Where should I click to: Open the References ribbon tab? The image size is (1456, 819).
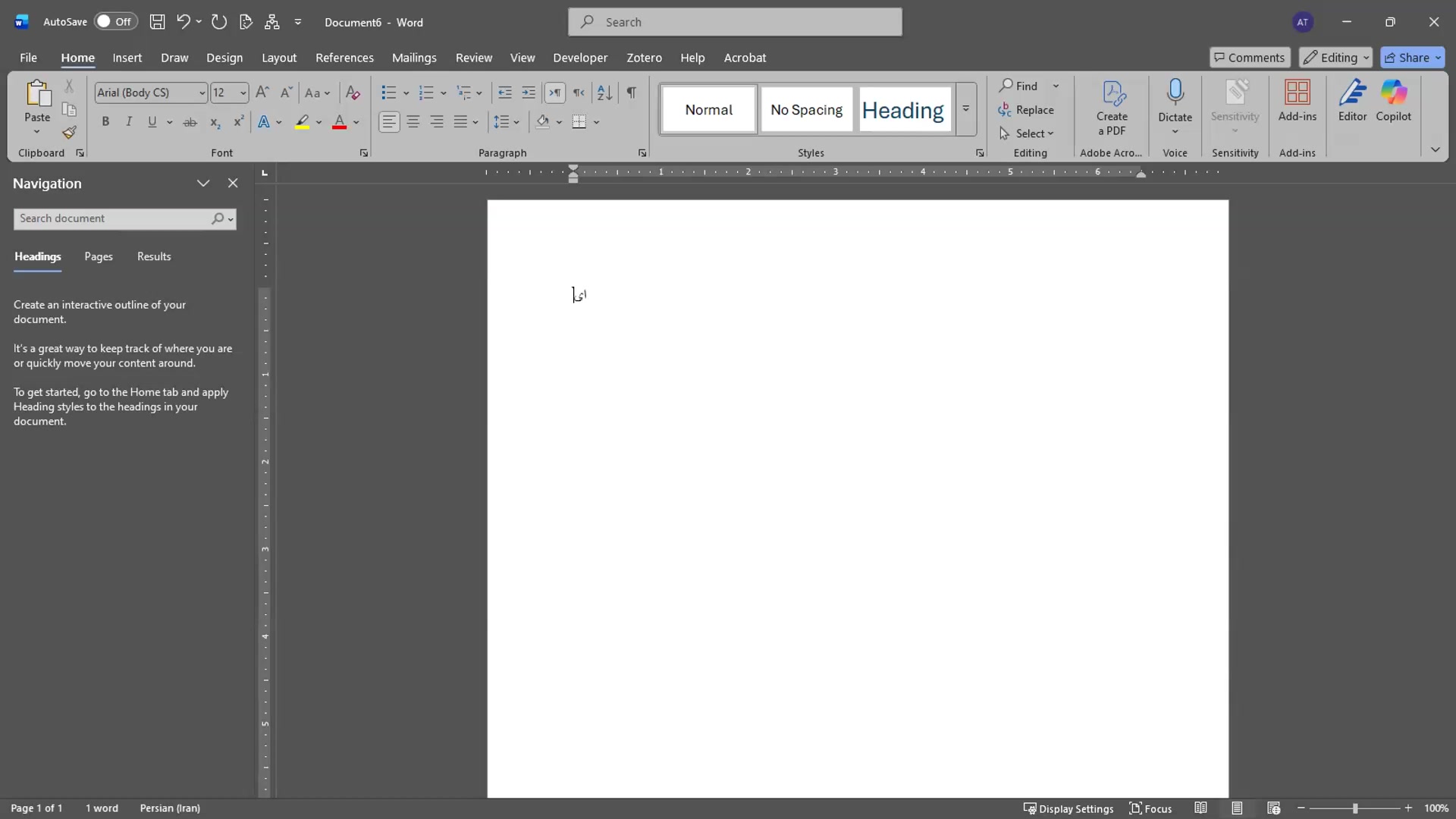tap(344, 58)
